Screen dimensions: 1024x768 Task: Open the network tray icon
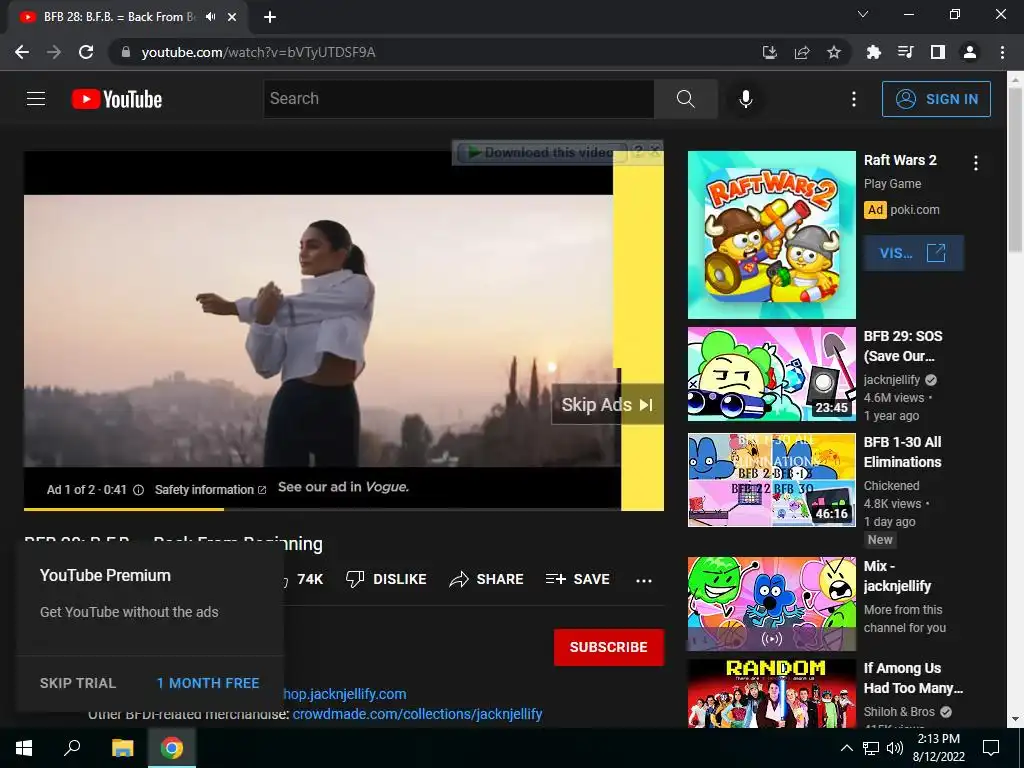tap(871, 748)
